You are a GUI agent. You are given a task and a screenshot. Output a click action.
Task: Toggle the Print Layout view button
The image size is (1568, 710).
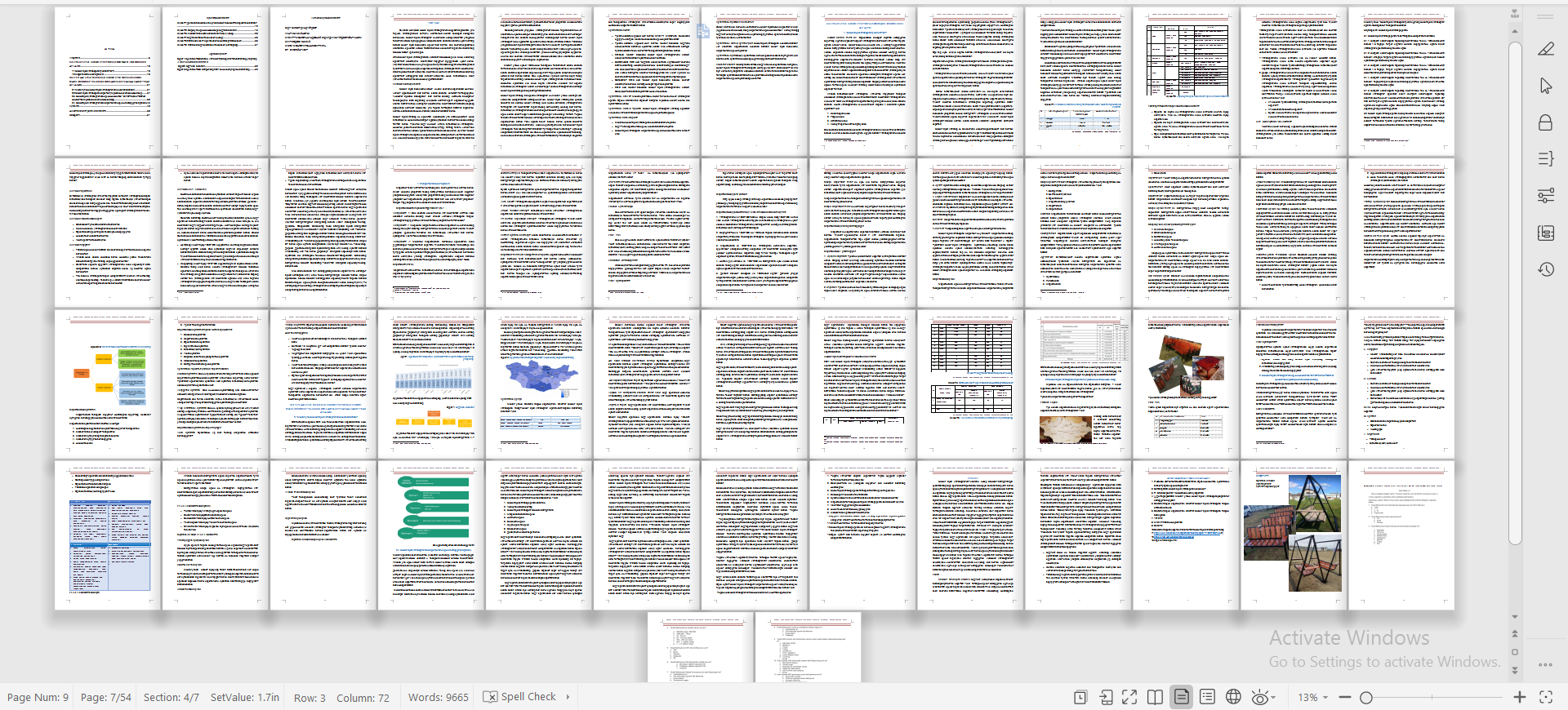point(1181,697)
